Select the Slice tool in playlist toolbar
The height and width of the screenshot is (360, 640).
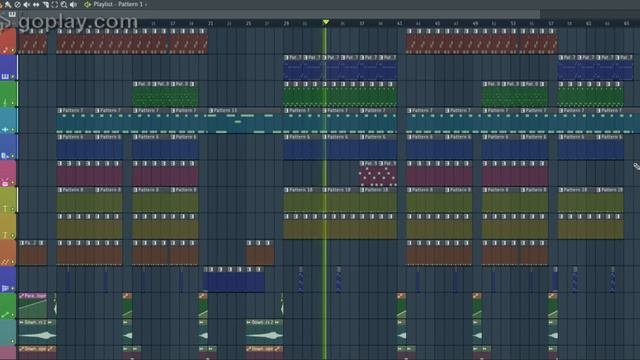tap(45, 4)
